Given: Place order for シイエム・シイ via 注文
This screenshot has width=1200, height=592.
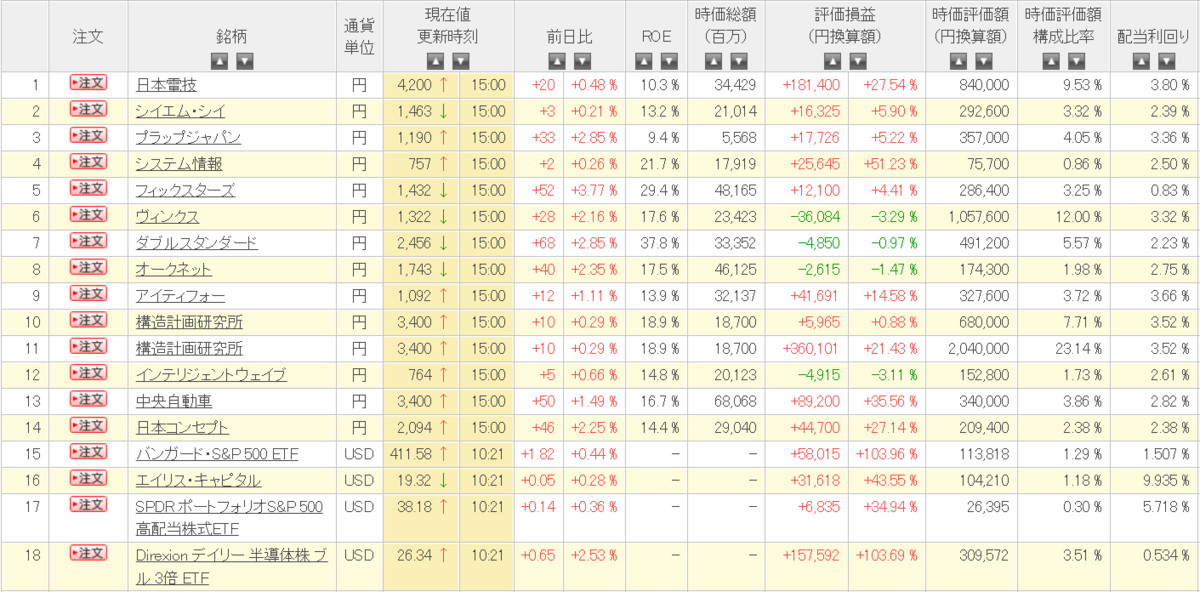Looking at the screenshot, I should [88, 109].
